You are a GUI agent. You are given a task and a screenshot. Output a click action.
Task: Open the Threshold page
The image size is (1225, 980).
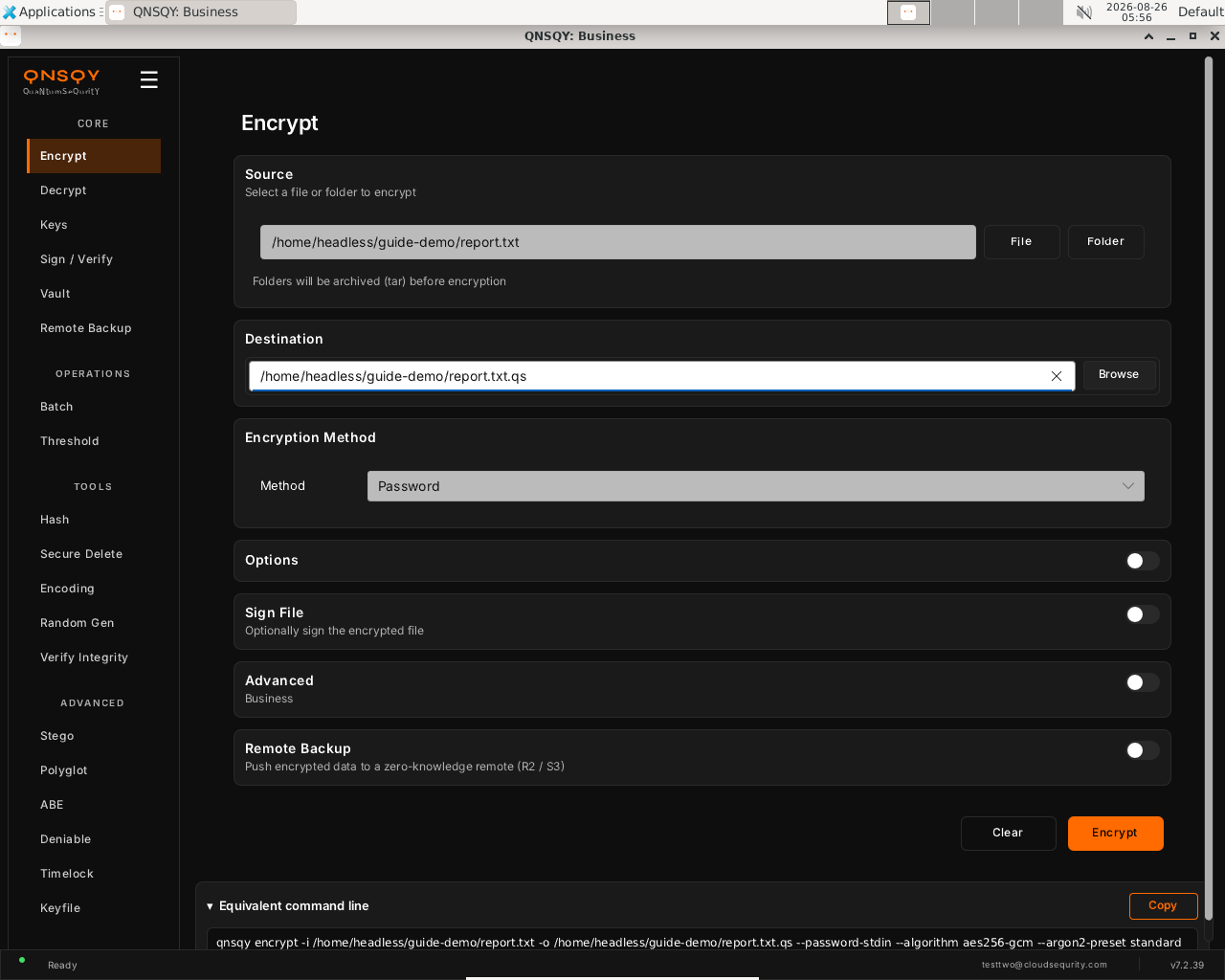point(94,441)
